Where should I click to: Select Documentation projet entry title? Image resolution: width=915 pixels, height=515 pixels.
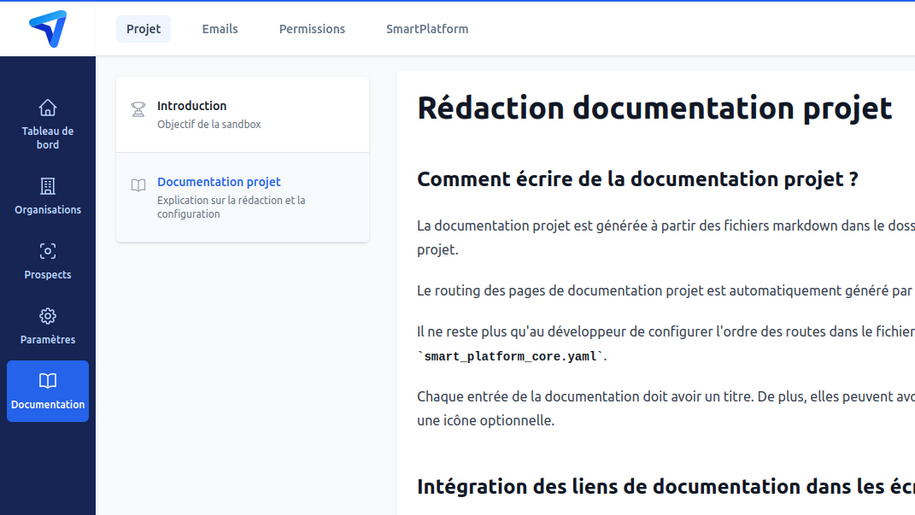coord(219,182)
